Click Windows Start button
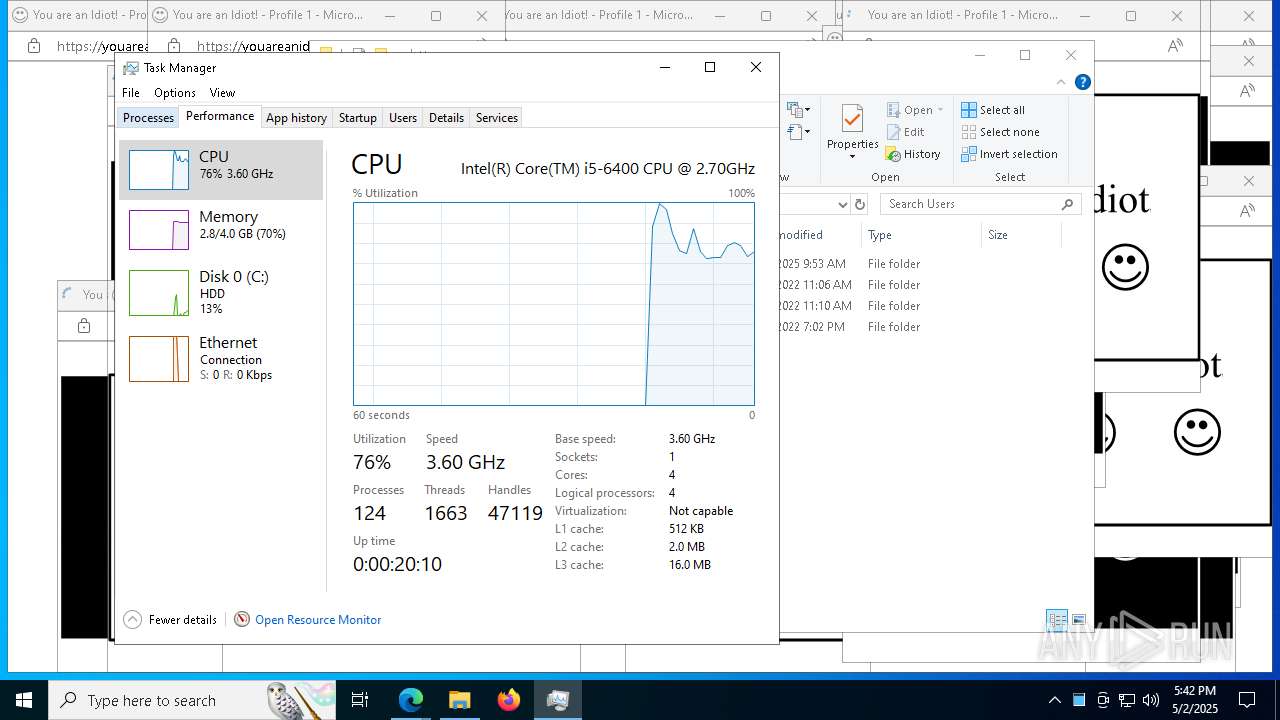1280x720 pixels. (24, 700)
